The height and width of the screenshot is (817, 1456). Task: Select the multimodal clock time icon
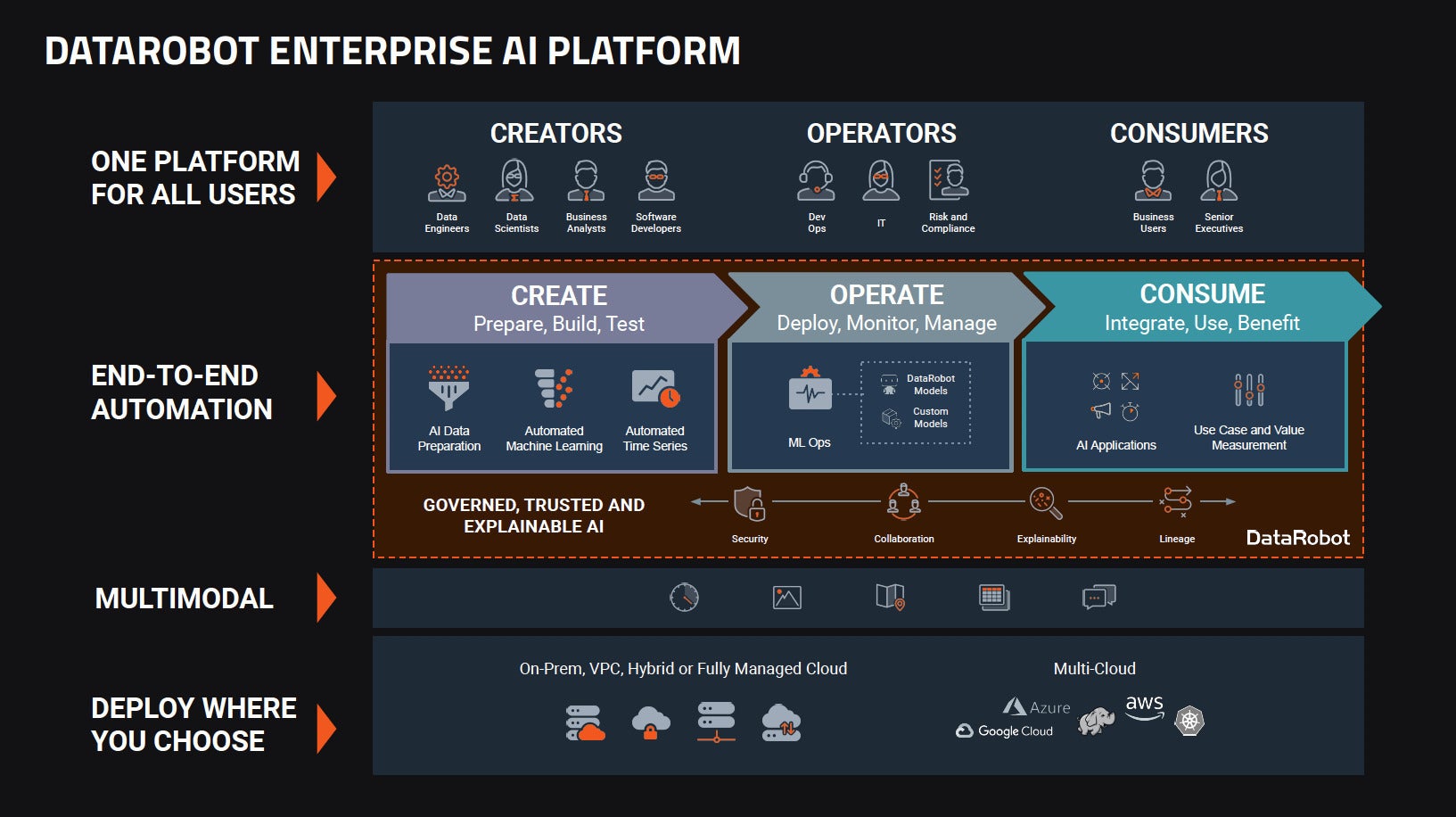click(684, 597)
